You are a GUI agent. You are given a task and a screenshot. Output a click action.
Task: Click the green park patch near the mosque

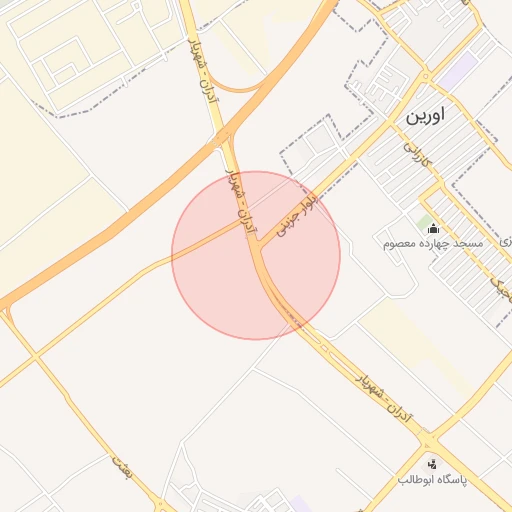coord(424,221)
